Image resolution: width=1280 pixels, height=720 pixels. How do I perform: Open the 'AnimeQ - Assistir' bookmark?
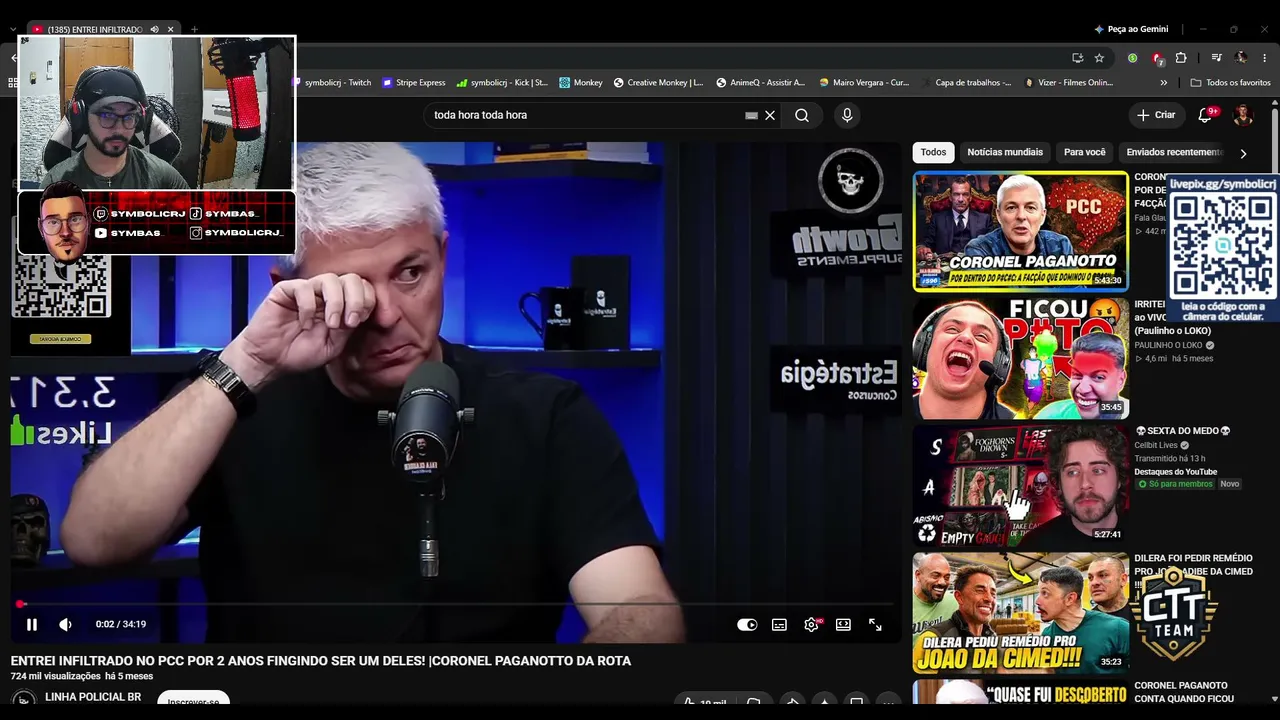760,83
